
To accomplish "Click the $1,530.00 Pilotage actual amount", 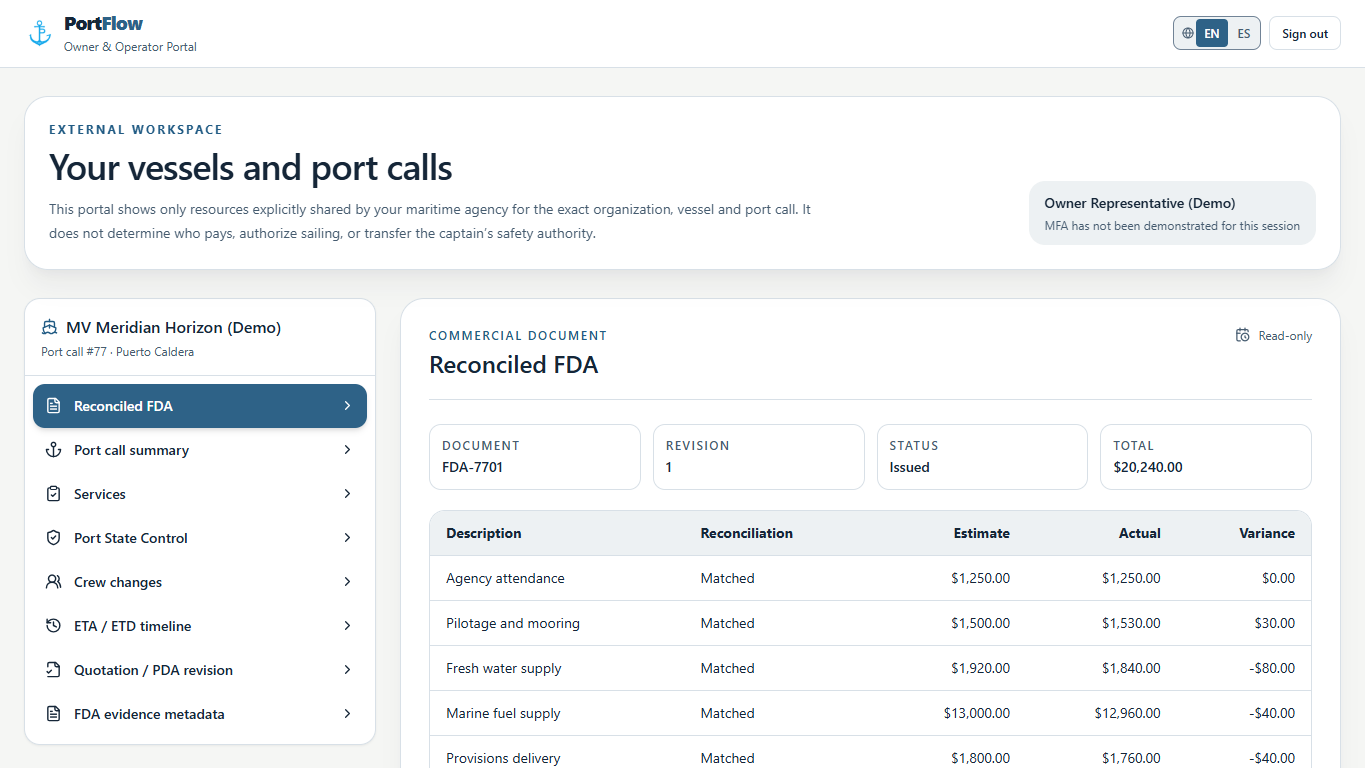I will coord(1131,623).
